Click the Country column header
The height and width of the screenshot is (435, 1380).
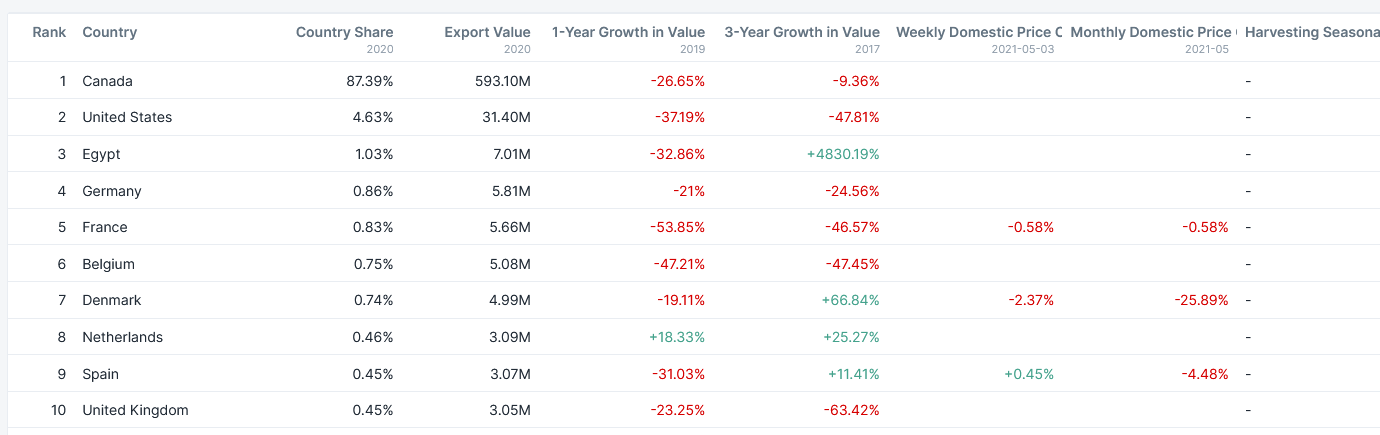[110, 32]
